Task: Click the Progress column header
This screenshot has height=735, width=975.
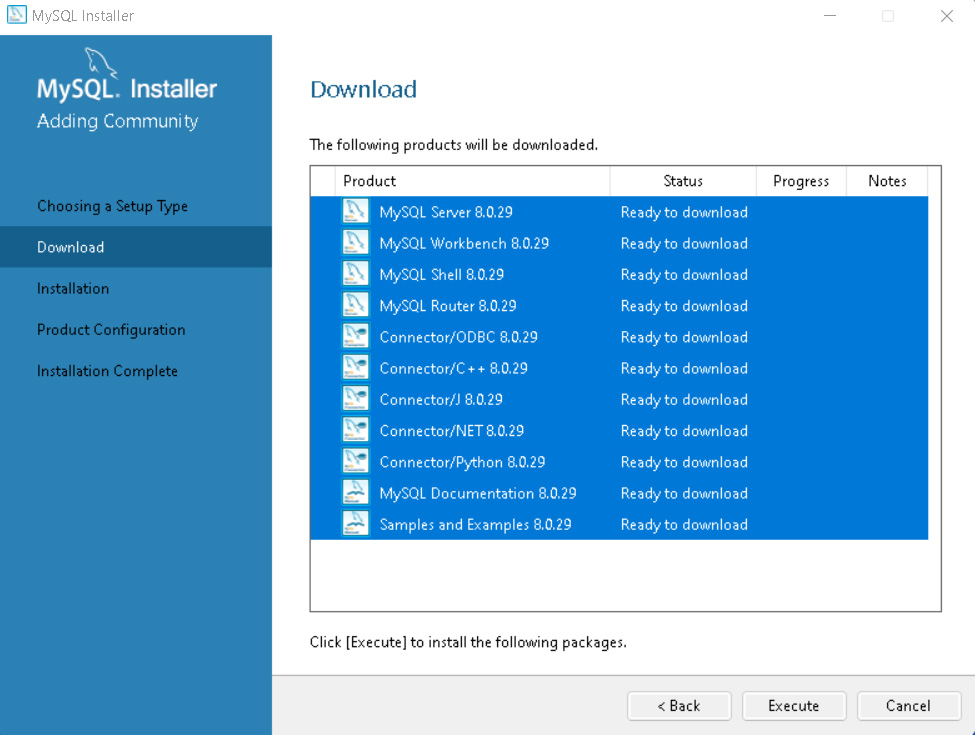Action: pos(801,181)
